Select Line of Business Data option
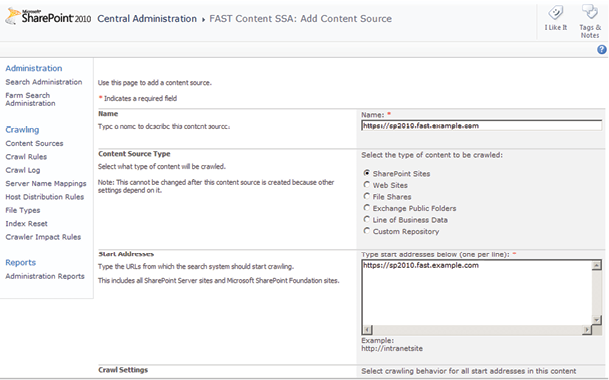This screenshot has height=380, width=609. tap(366, 219)
